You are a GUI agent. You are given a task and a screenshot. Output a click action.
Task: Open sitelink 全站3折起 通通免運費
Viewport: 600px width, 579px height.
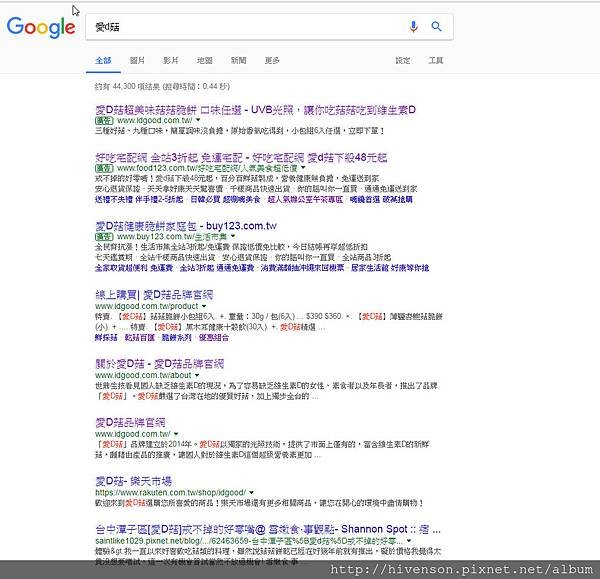(217, 268)
